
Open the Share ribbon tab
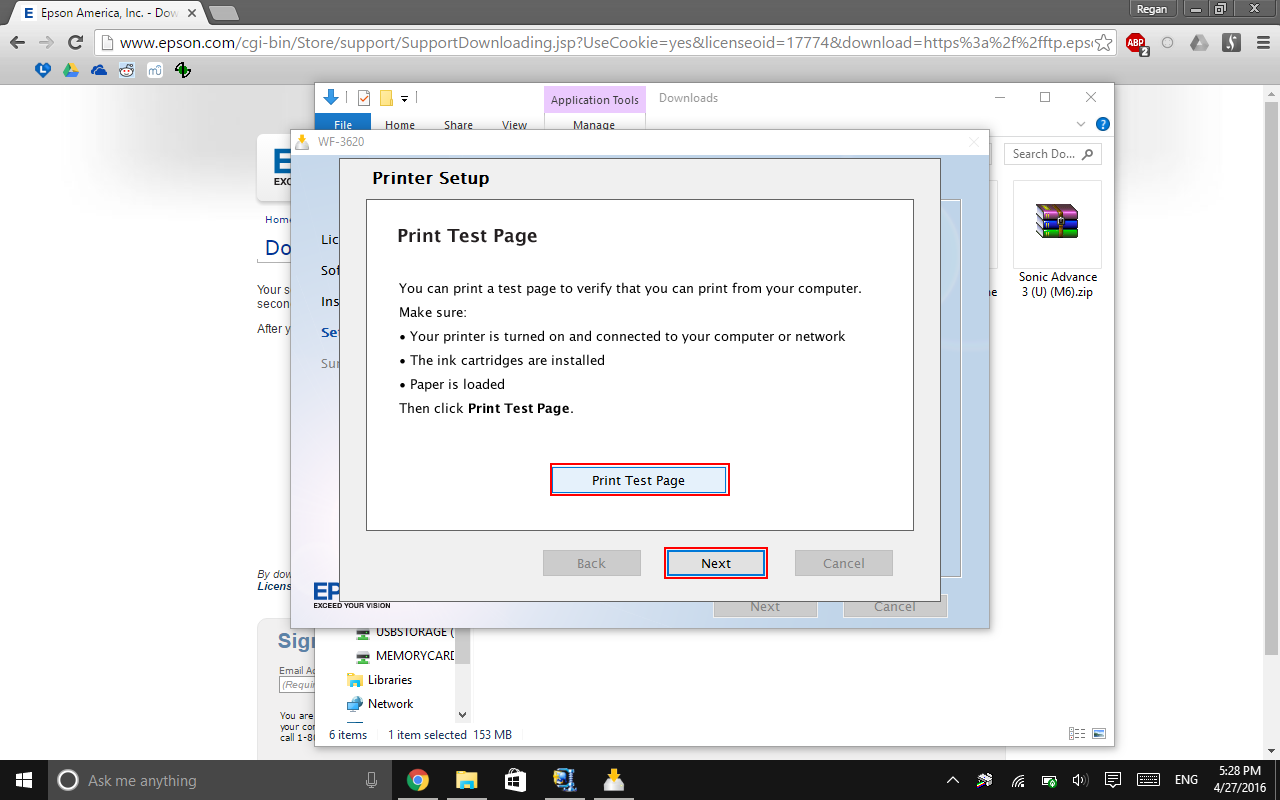click(x=458, y=124)
